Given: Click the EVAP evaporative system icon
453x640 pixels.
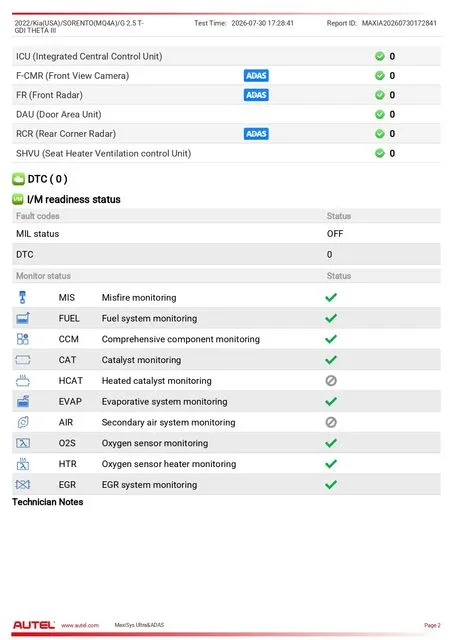Looking at the screenshot, I should click(x=23, y=401).
